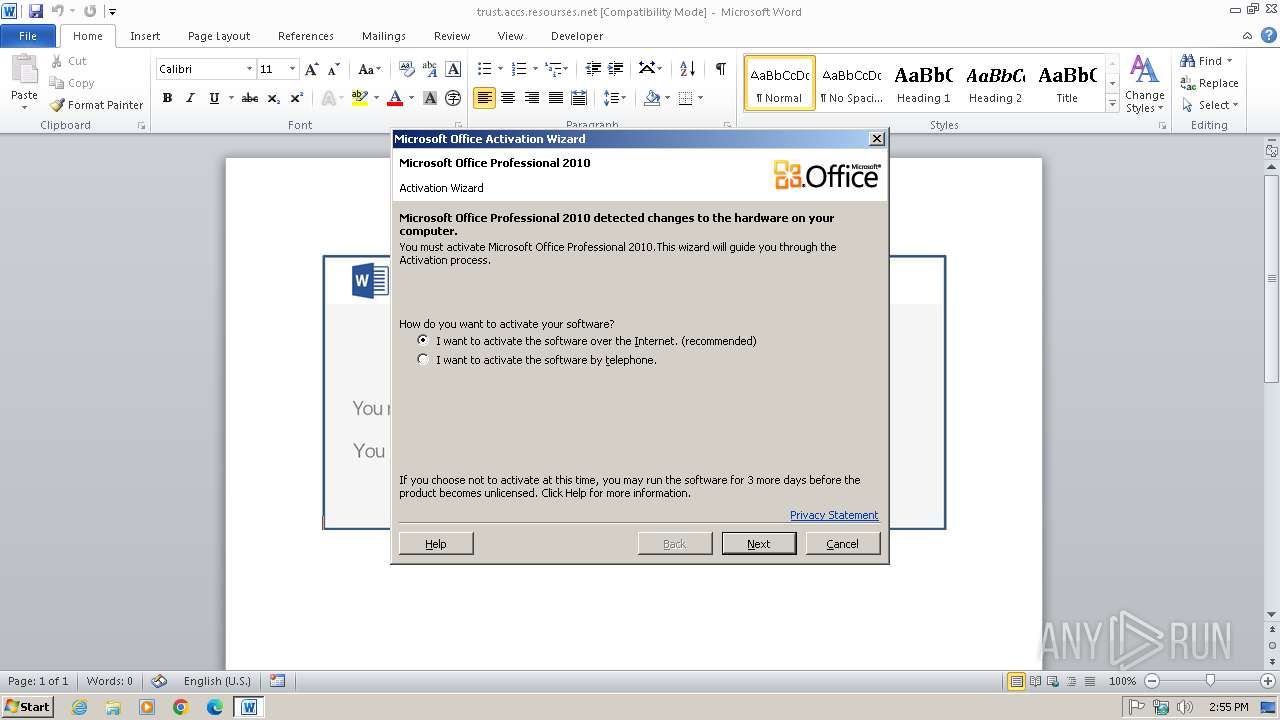Click Cancel in Activation Wizard
The image size is (1280, 720).
(x=843, y=543)
